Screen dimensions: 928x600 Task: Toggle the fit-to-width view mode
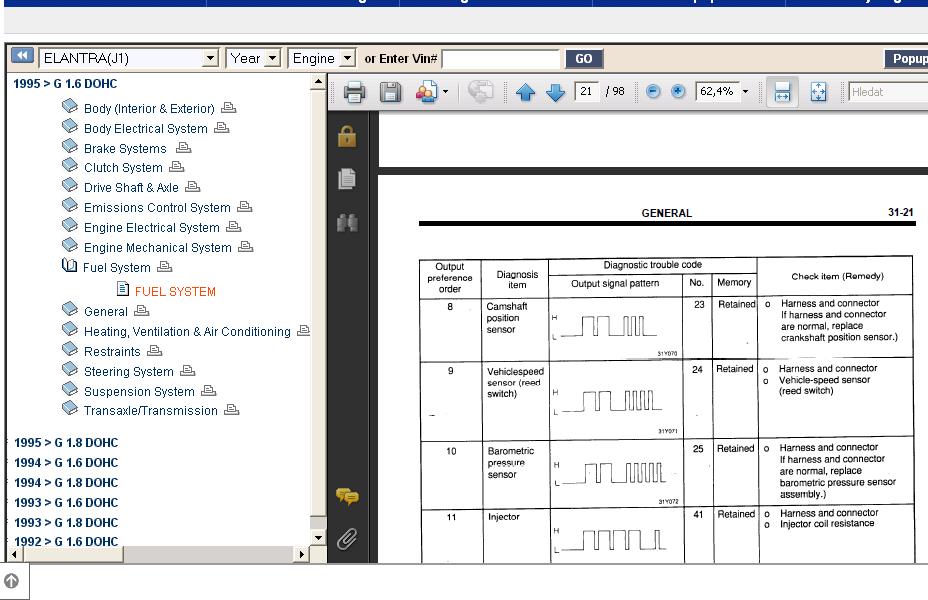pos(782,92)
